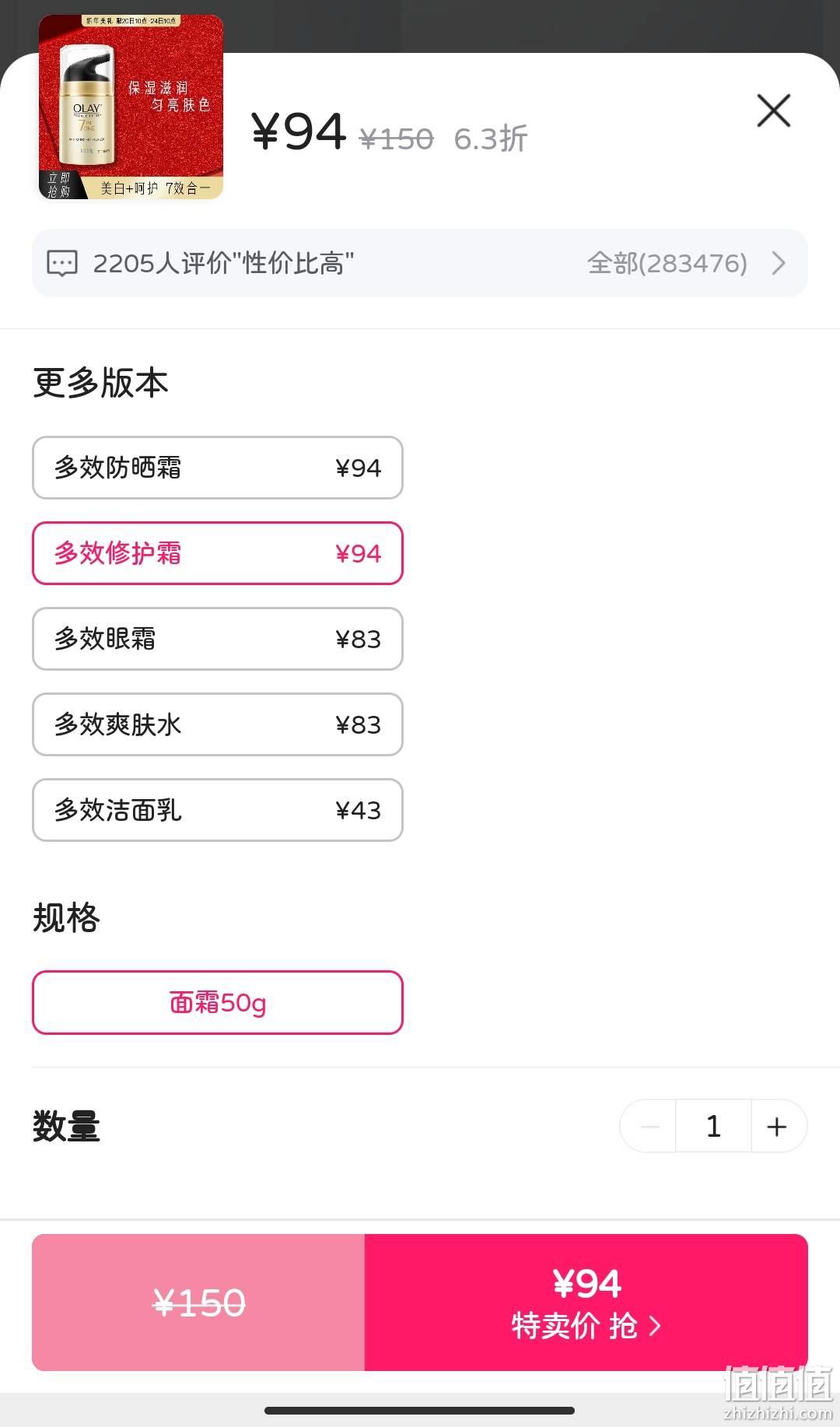This screenshot has height=1427, width=840.
Task: Open all reviews chevron arrow
Action: pos(779,263)
